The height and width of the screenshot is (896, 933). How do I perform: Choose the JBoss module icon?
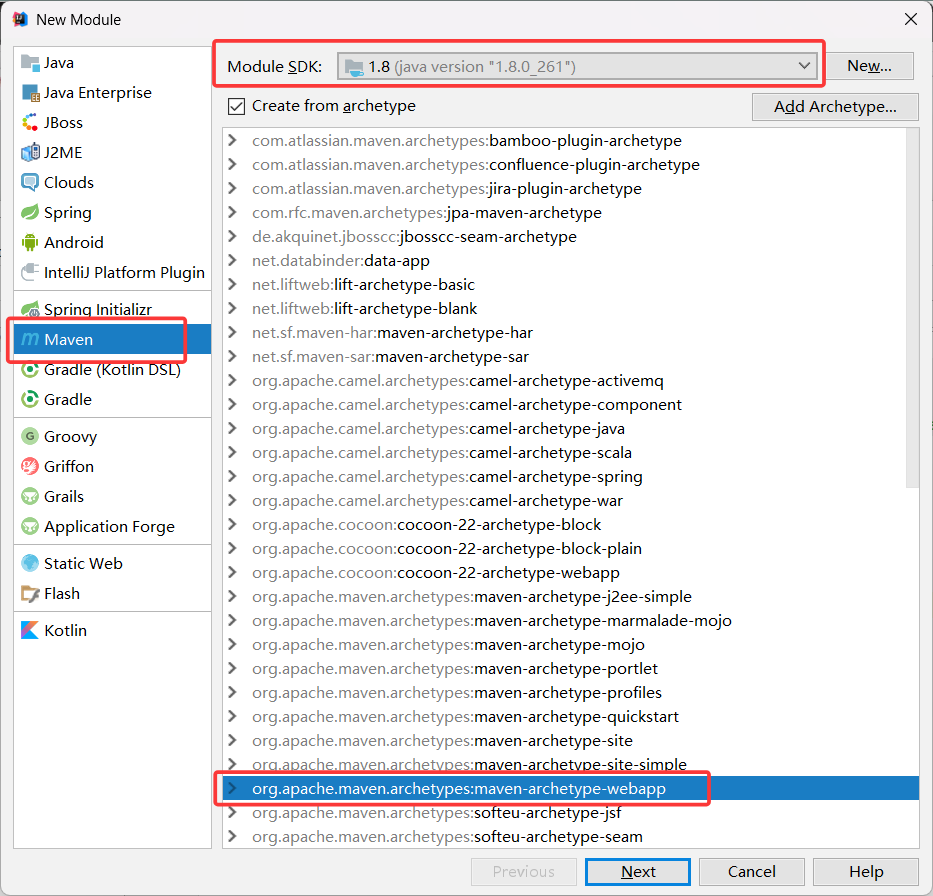(x=30, y=123)
